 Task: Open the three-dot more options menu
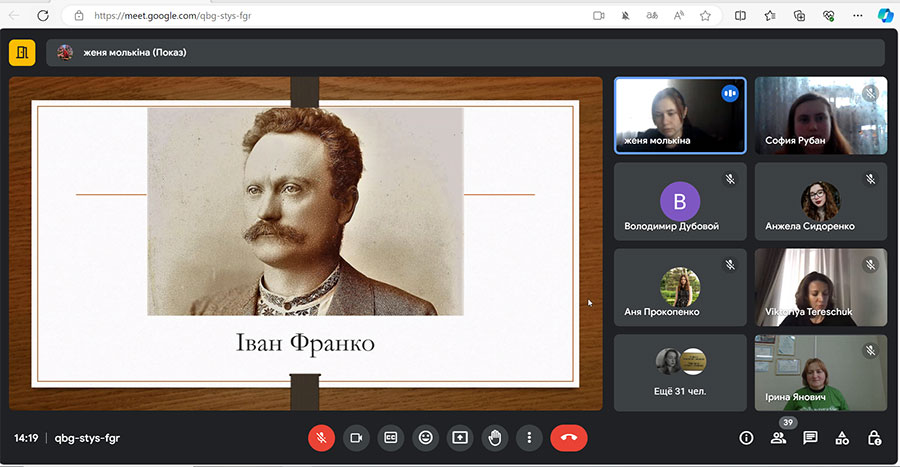(x=529, y=438)
